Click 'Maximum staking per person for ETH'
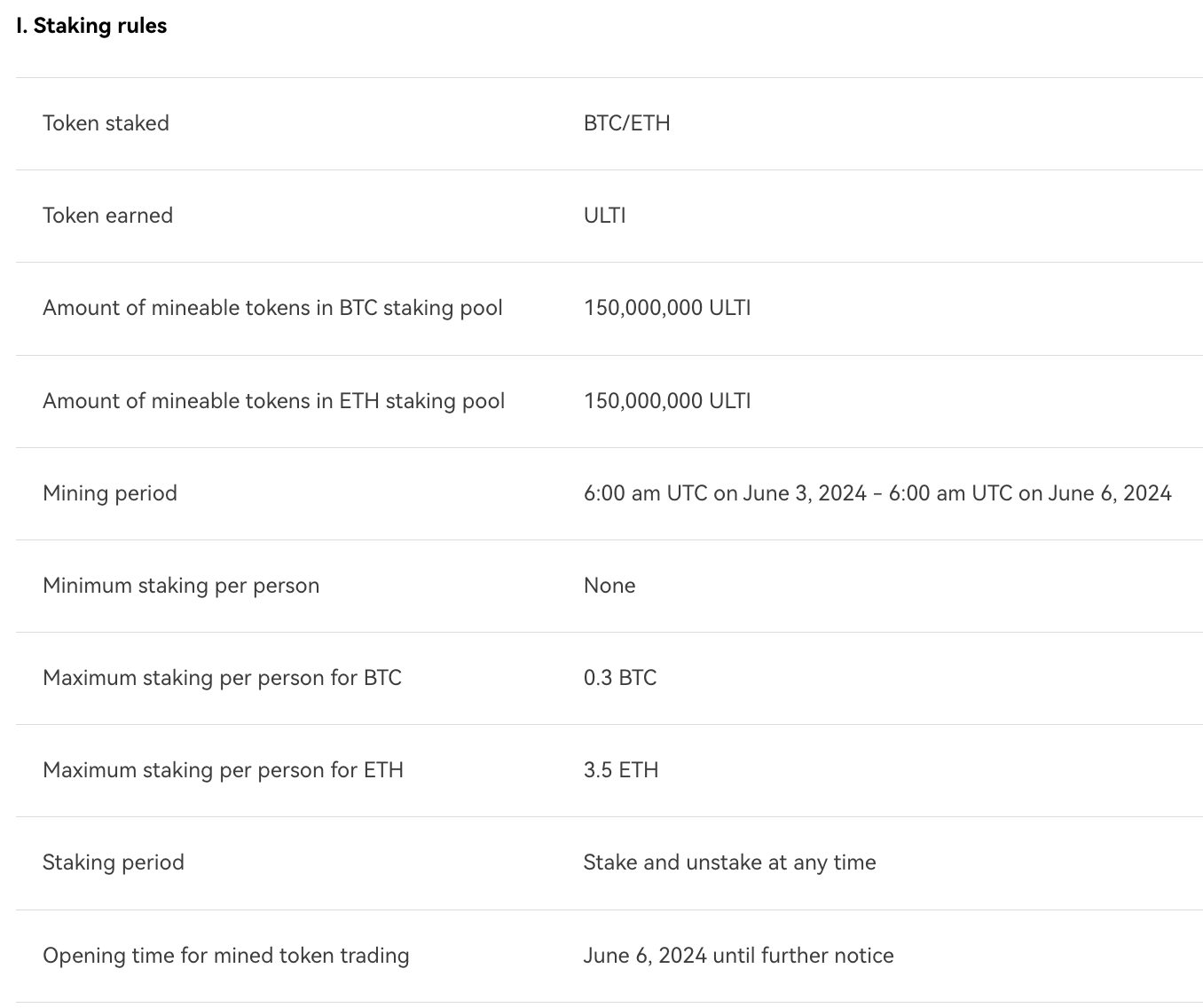Viewport: 1203px width, 1008px height. [x=223, y=770]
